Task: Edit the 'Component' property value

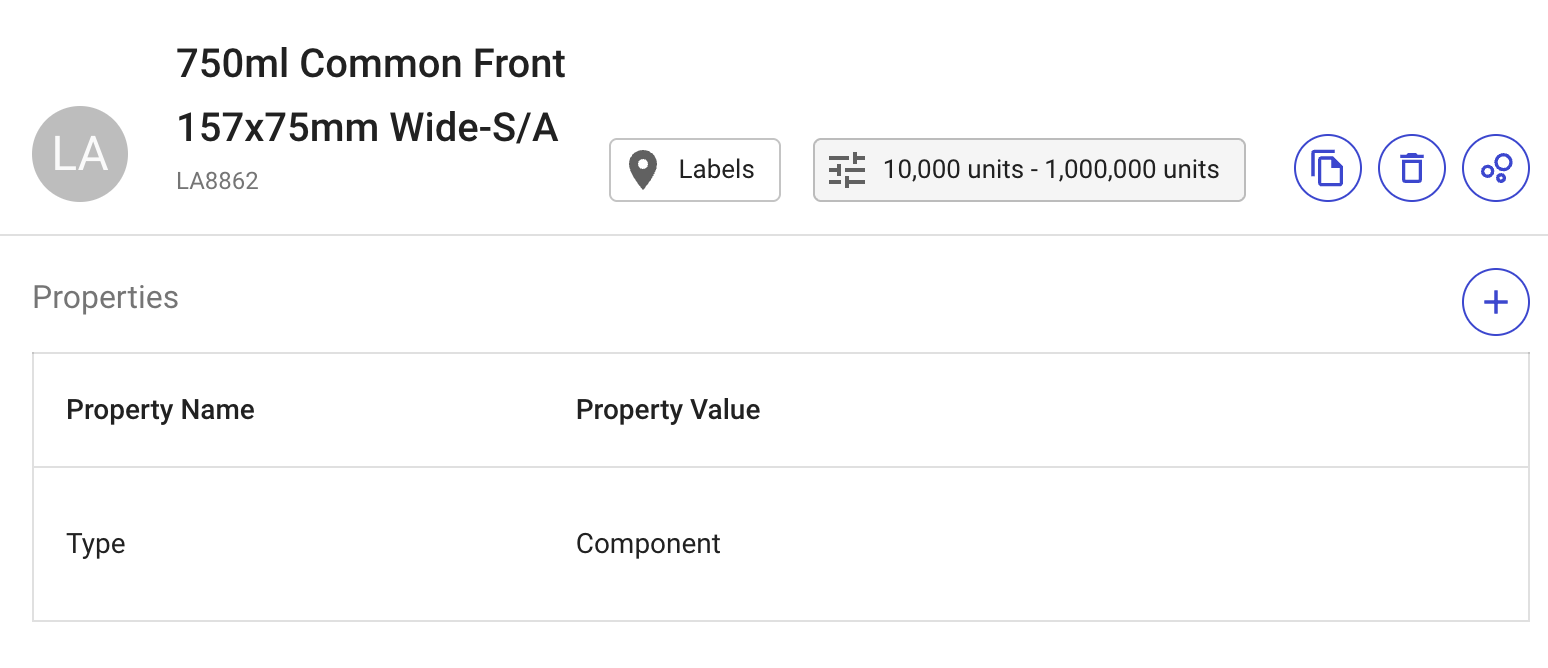Action: coord(648,544)
